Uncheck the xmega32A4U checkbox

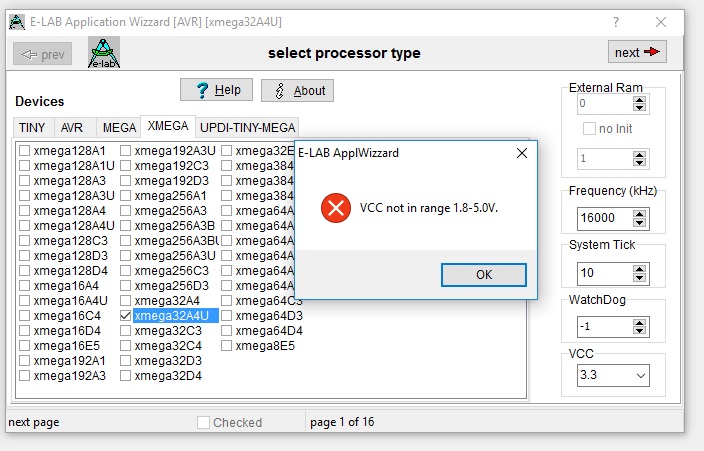click(x=125, y=316)
